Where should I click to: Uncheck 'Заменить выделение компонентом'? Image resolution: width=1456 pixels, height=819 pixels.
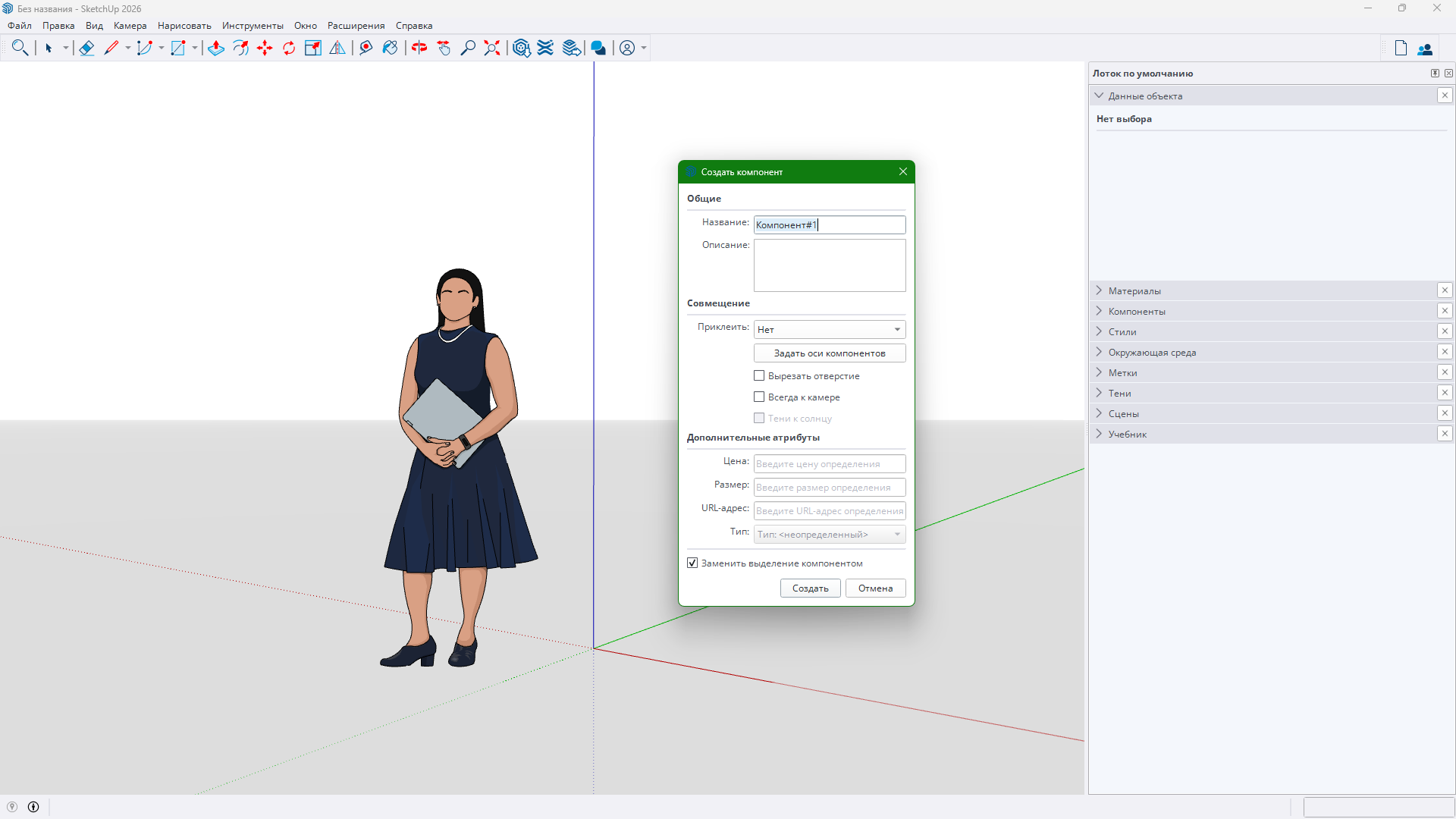692,563
